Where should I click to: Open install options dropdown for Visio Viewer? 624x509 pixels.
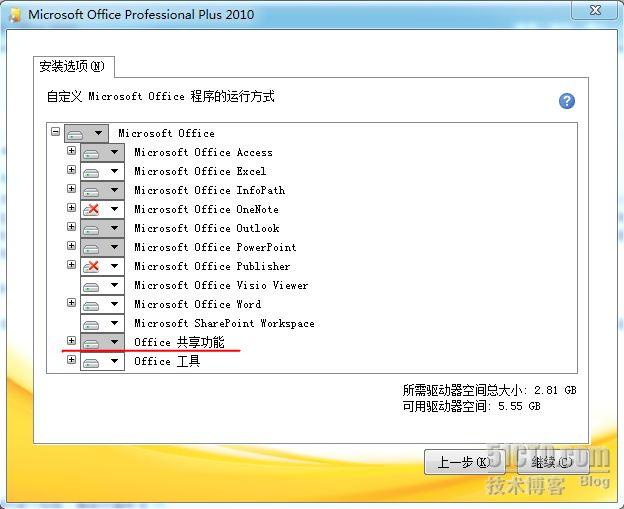(x=102, y=285)
